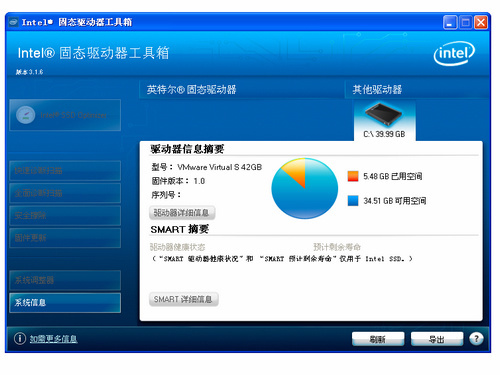Image resolution: width=500 pixels, height=375 pixels.
Task: Click the 驱动器信息摘要 heading
Action: pyautogui.click(x=187, y=149)
